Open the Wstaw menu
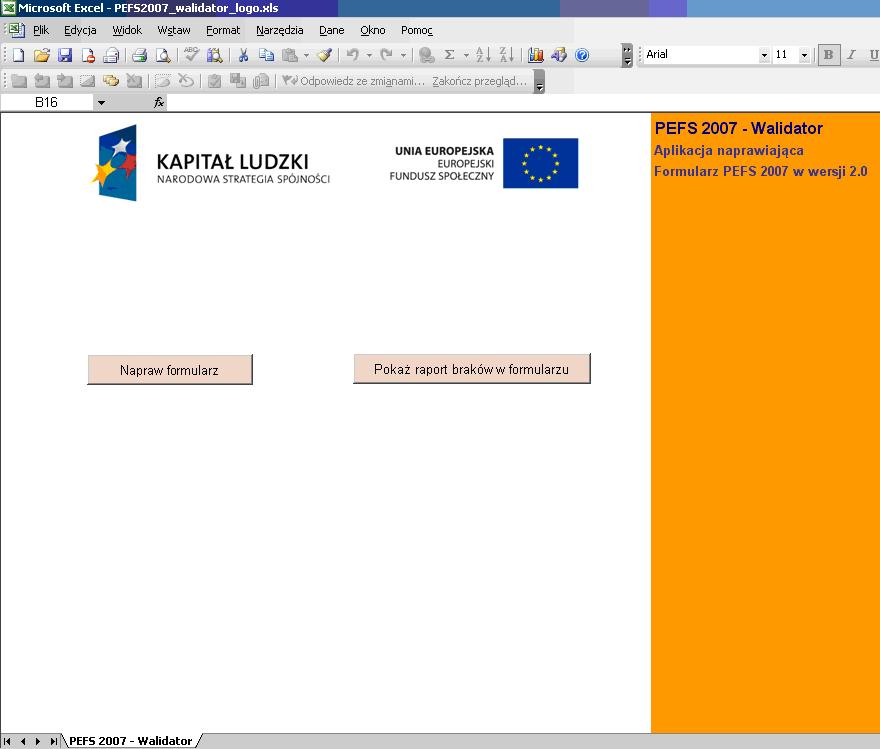The width and height of the screenshot is (880, 749). tap(174, 30)
